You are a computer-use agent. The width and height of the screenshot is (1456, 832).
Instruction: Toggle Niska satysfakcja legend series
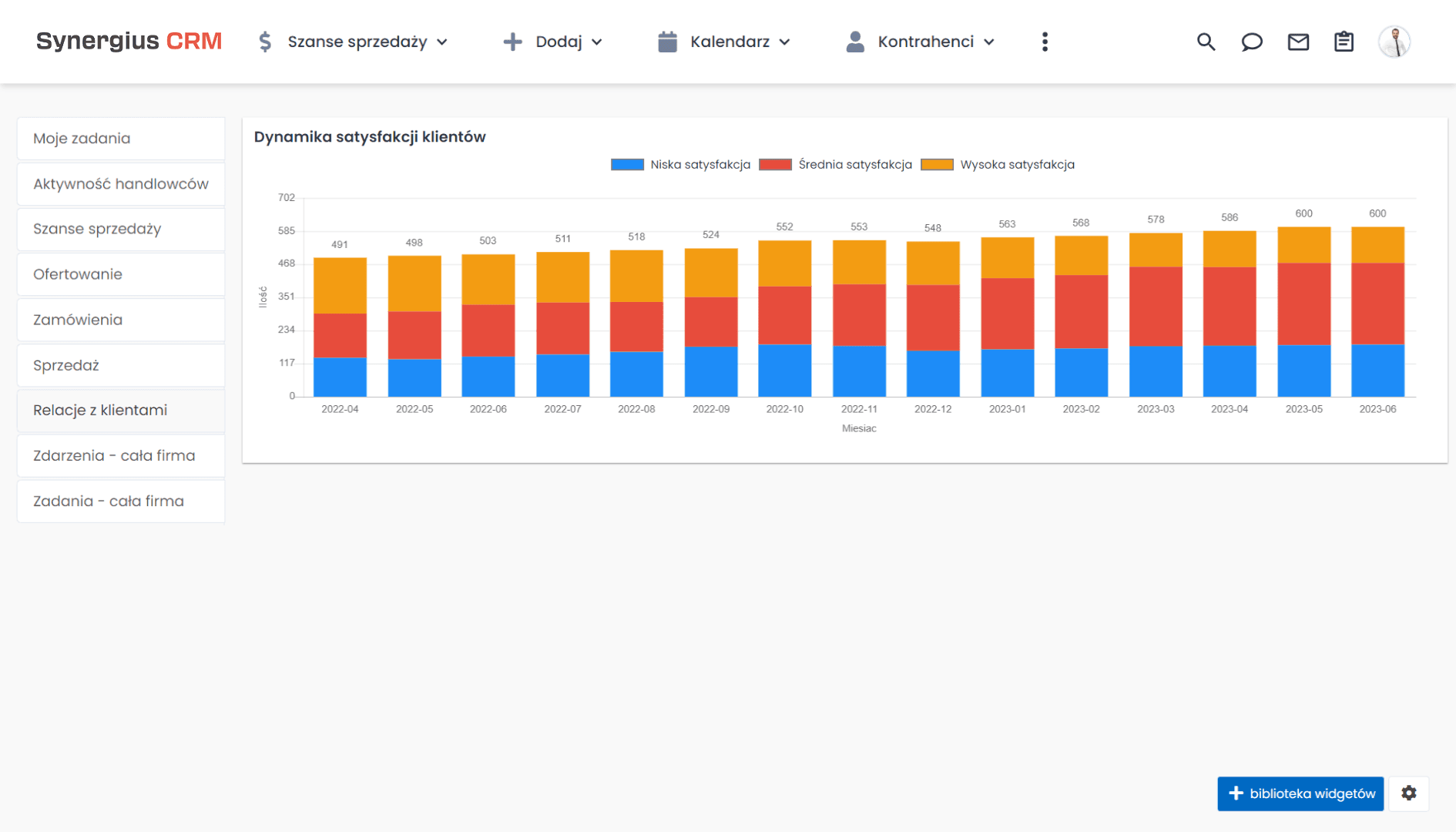pos(680,165)
